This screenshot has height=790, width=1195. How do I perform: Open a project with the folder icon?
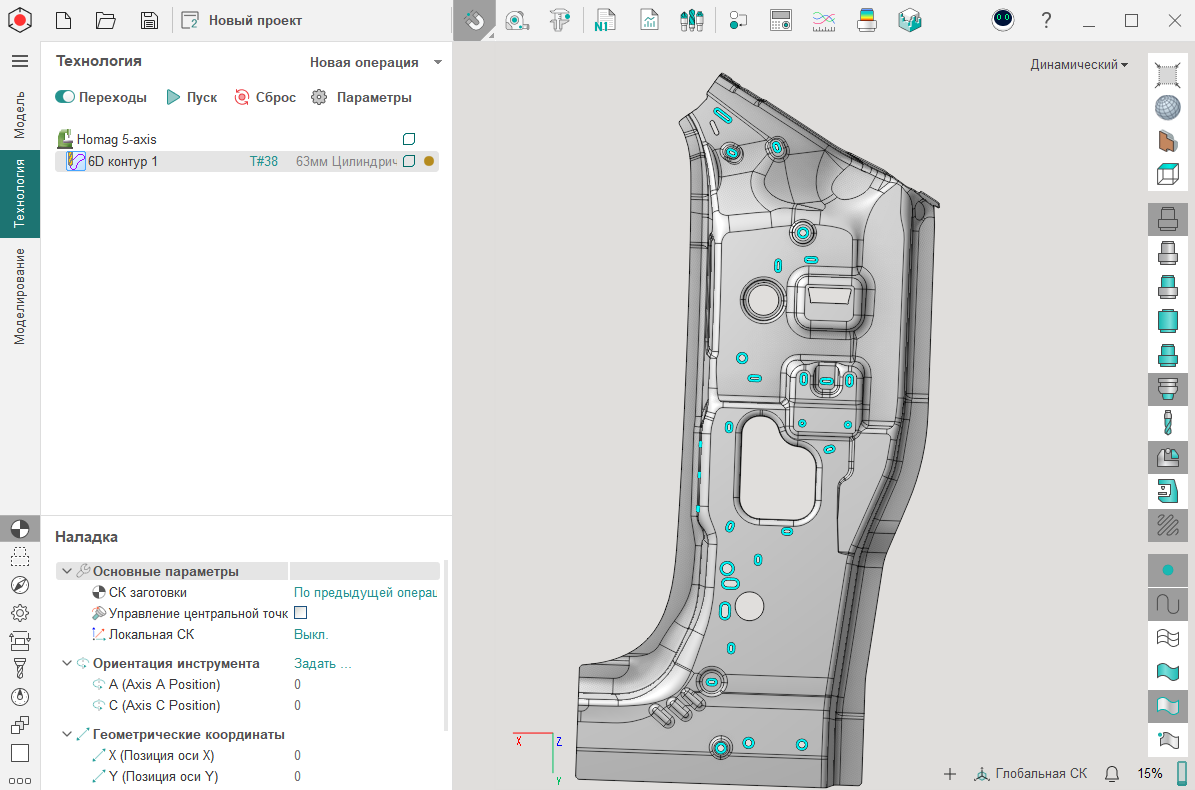tap(106, 20)
